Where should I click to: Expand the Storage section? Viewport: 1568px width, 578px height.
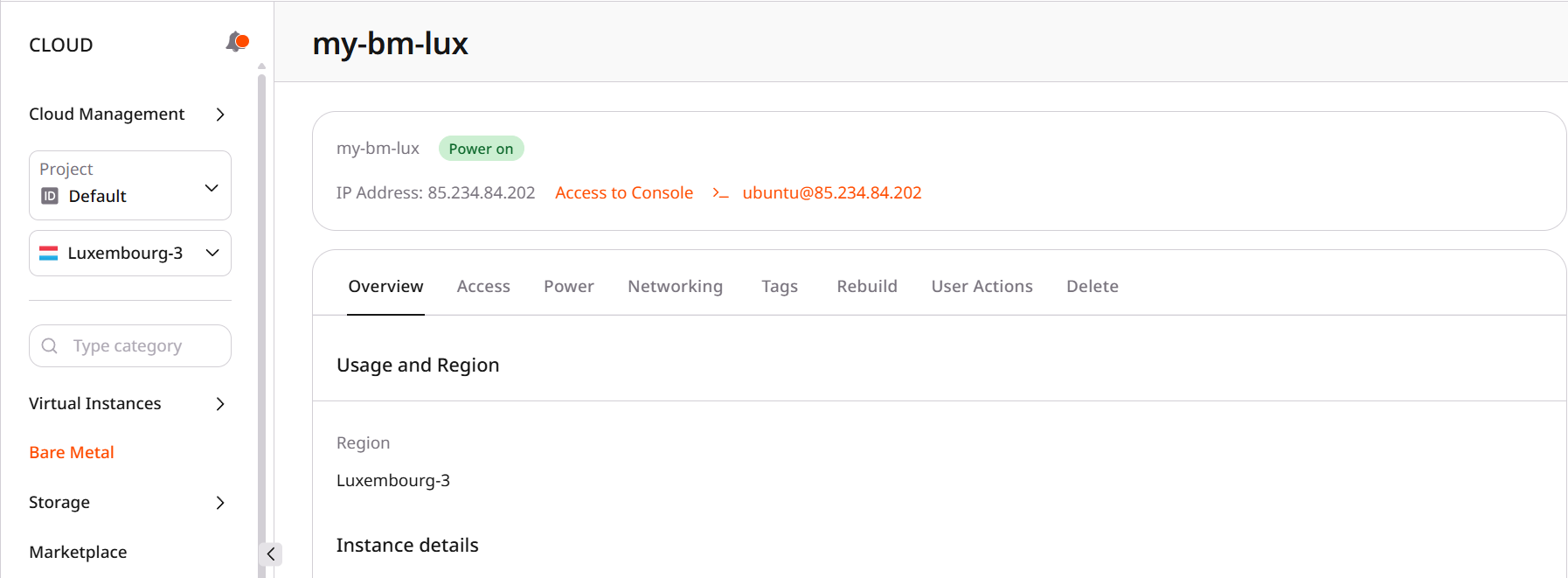128,503
